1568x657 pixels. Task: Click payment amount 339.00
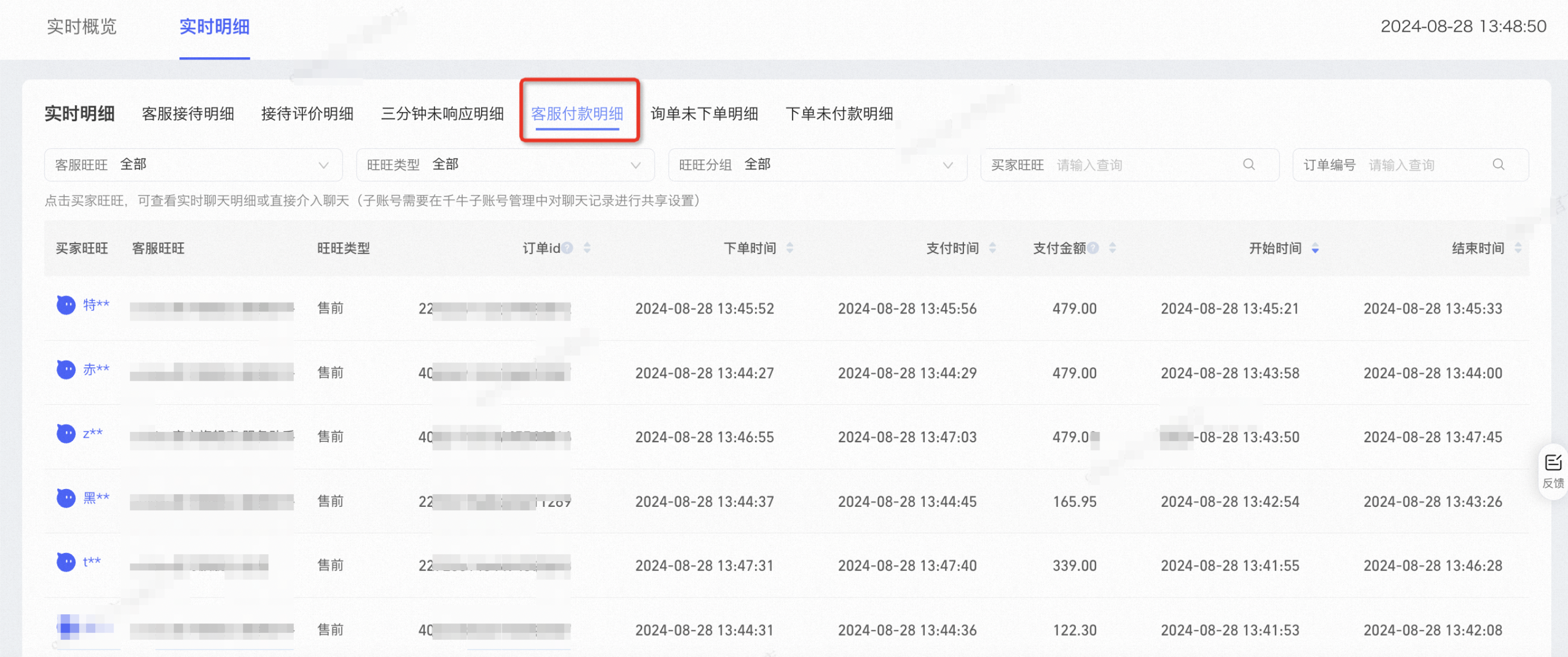[1075, 566]
